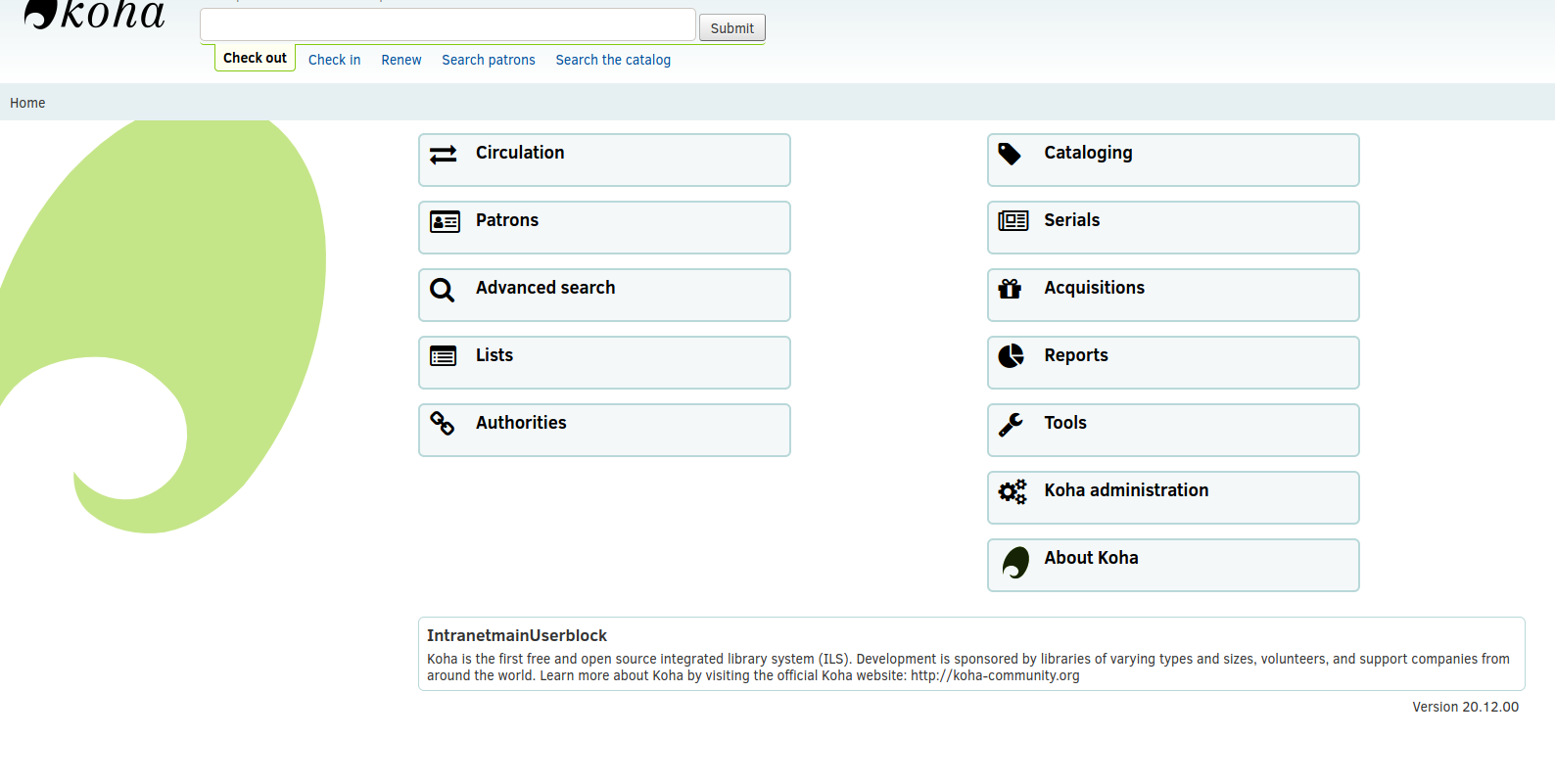This screenshot has width=1555, height=784.
Task: Click the Acquisitions gift icon
Action: (x=1010, y=289)
